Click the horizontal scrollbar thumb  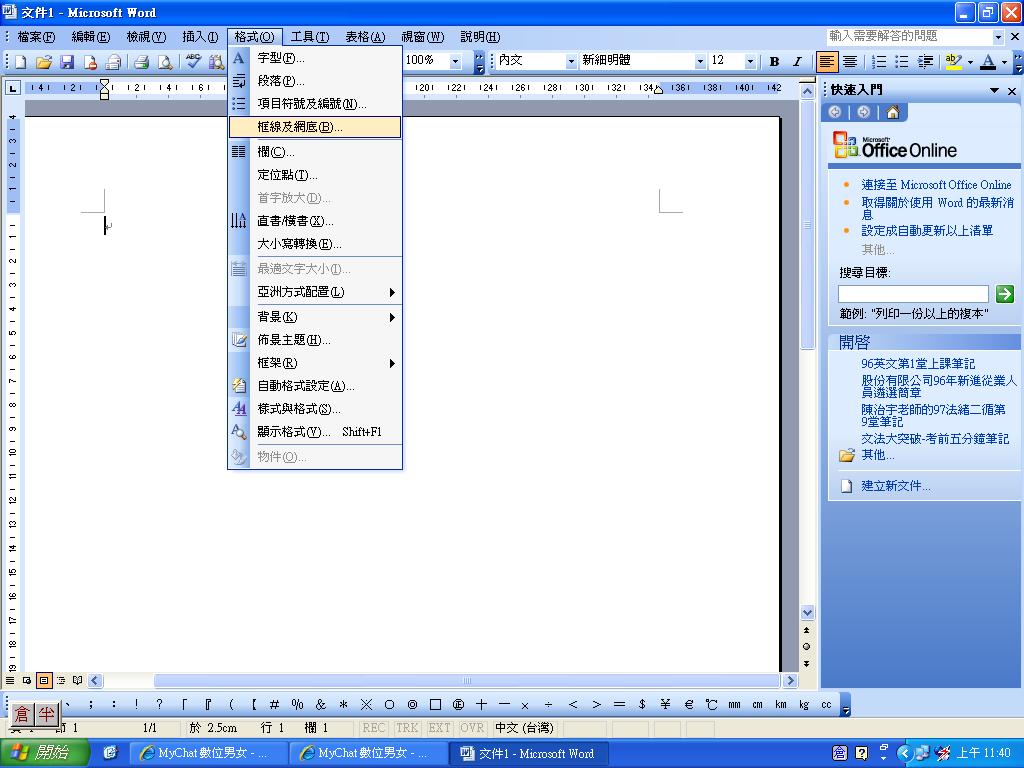pyautogui.click(x=466, y=680)
